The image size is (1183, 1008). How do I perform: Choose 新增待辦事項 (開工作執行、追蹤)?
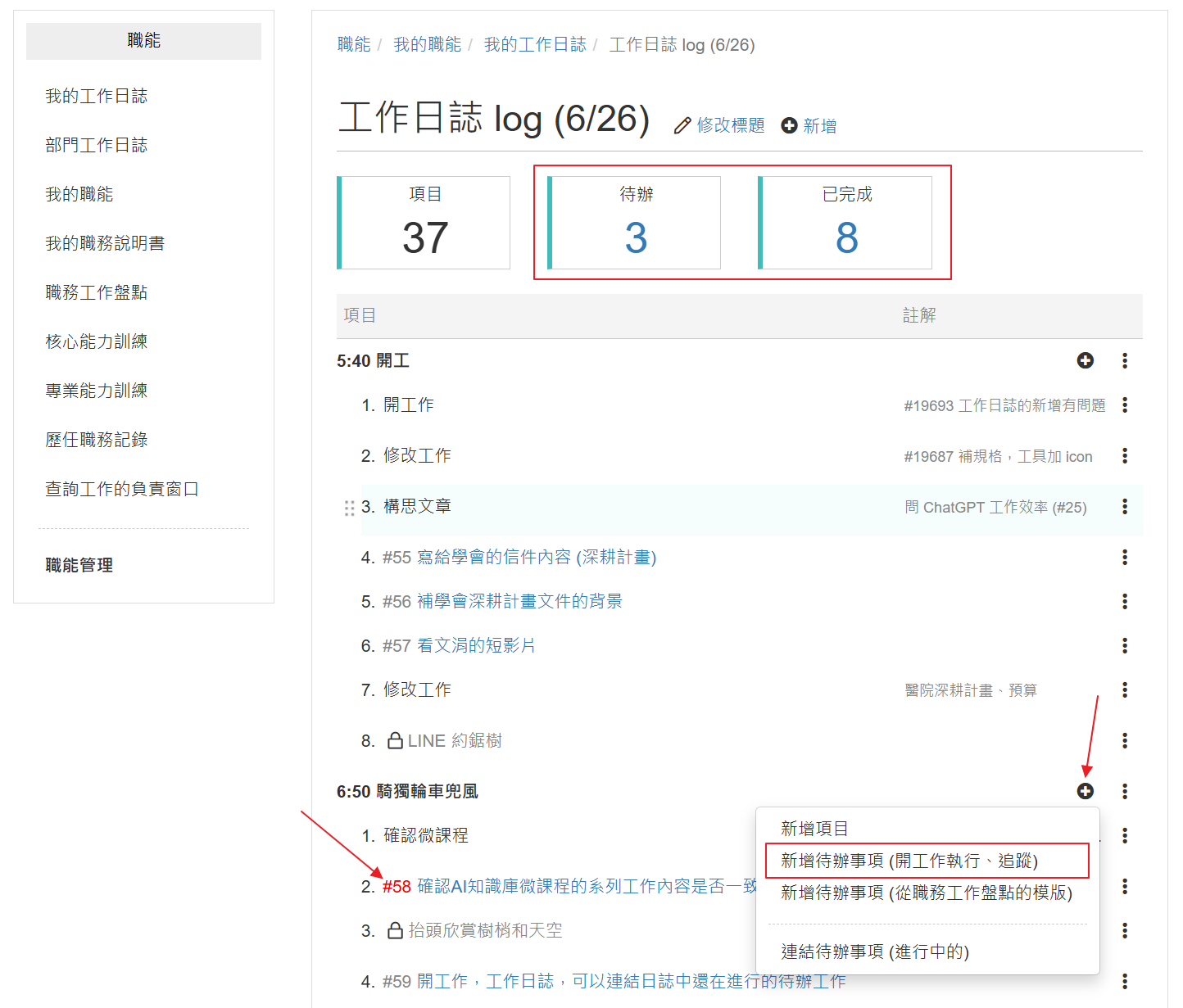tap(909, 861)
